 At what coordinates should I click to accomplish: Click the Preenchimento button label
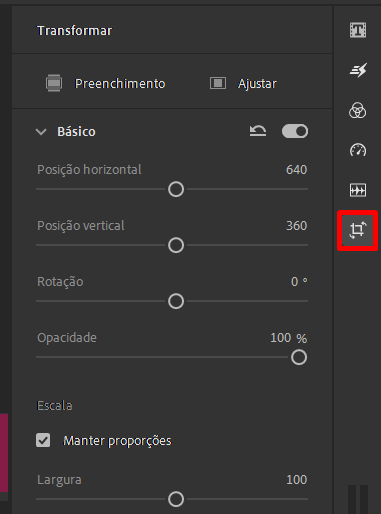pyautogui.click(x=120, y=83)
